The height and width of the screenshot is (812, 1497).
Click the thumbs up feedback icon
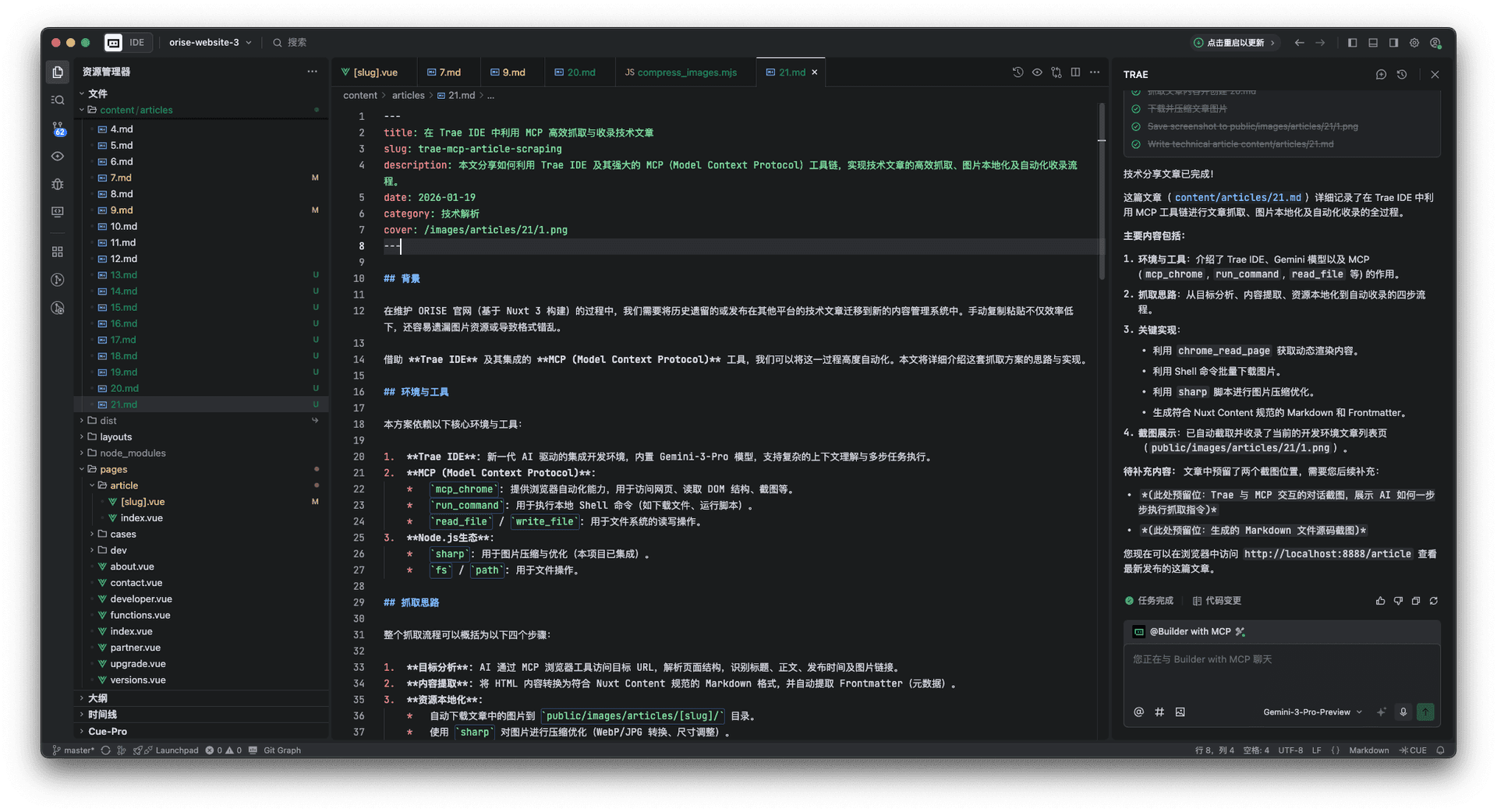click(x=1380, y=601)
